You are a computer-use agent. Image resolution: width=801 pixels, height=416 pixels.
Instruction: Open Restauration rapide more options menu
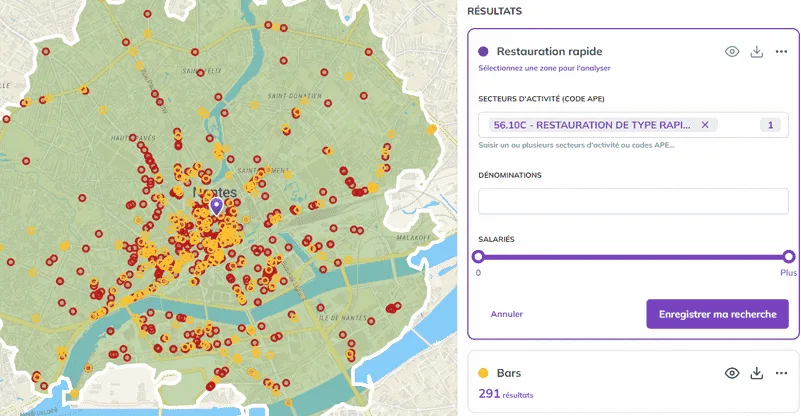(x=781, y=52)
